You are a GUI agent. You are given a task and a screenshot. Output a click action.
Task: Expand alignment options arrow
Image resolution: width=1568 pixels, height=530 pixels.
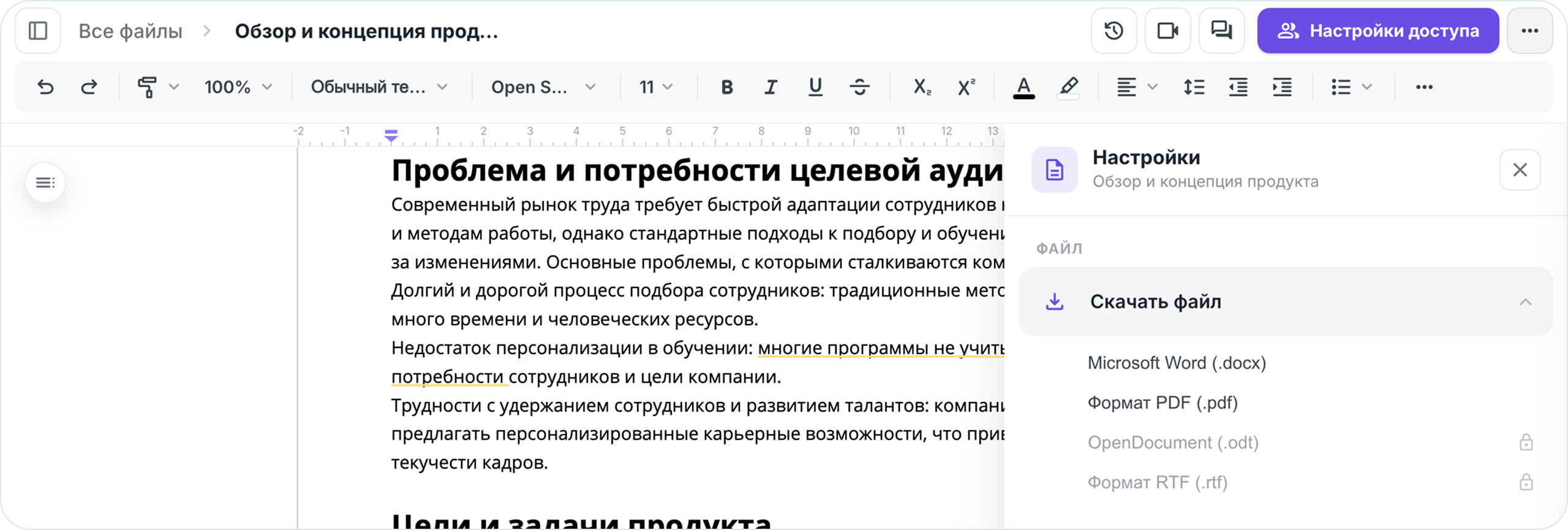[1152, 87]
